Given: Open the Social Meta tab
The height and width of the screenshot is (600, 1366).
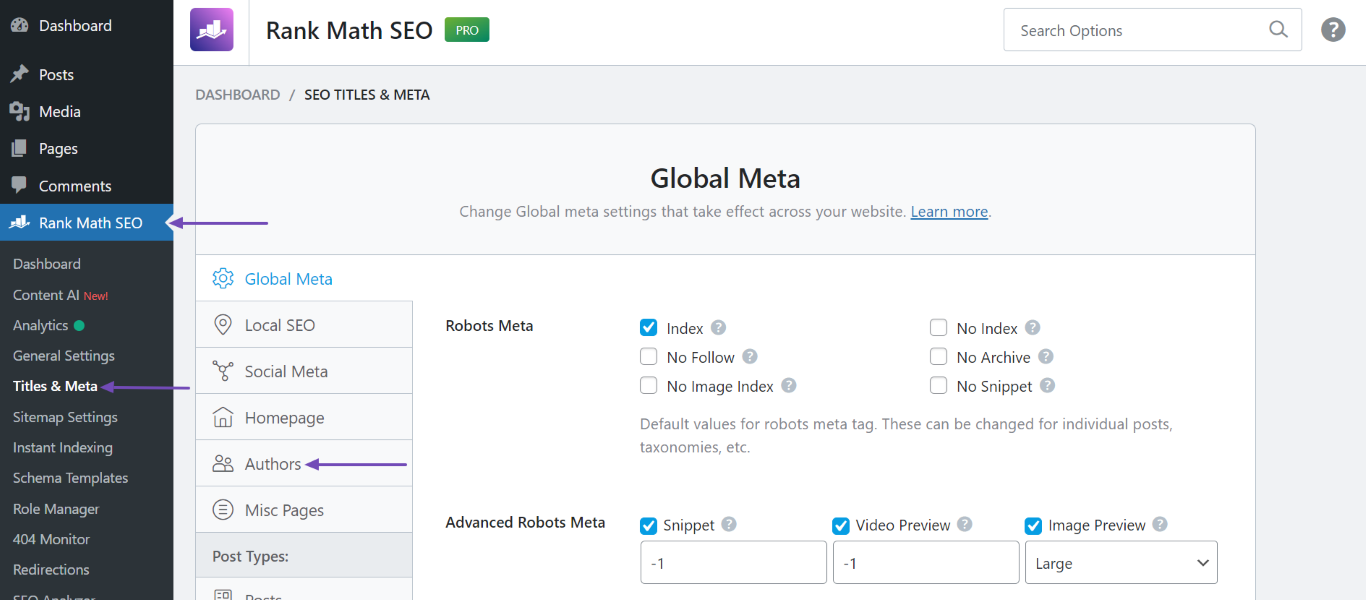Looking at the screenshot, I should point(304,371).
